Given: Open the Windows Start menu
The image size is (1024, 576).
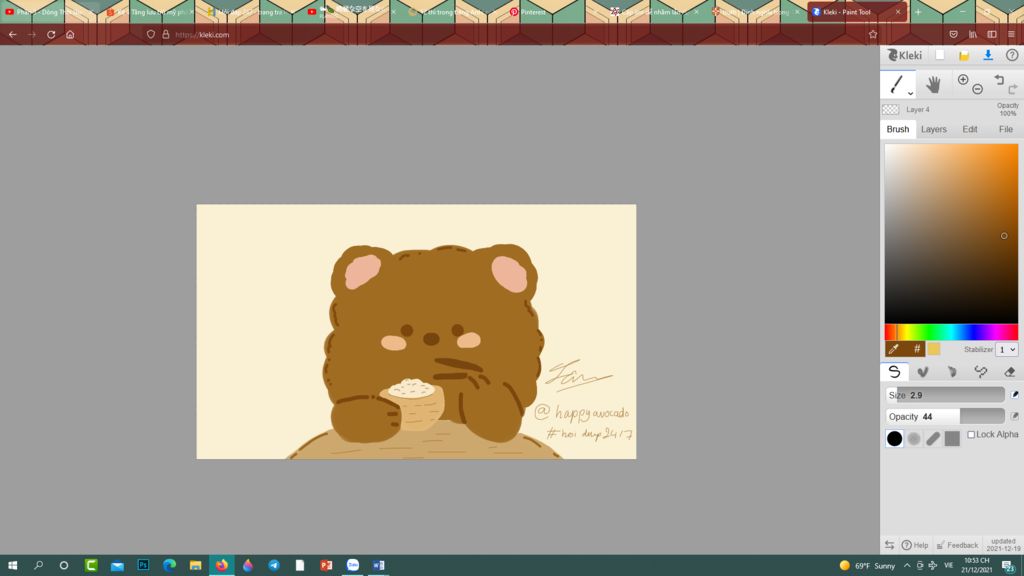Looking at the screenshot, I should (12, 565).
